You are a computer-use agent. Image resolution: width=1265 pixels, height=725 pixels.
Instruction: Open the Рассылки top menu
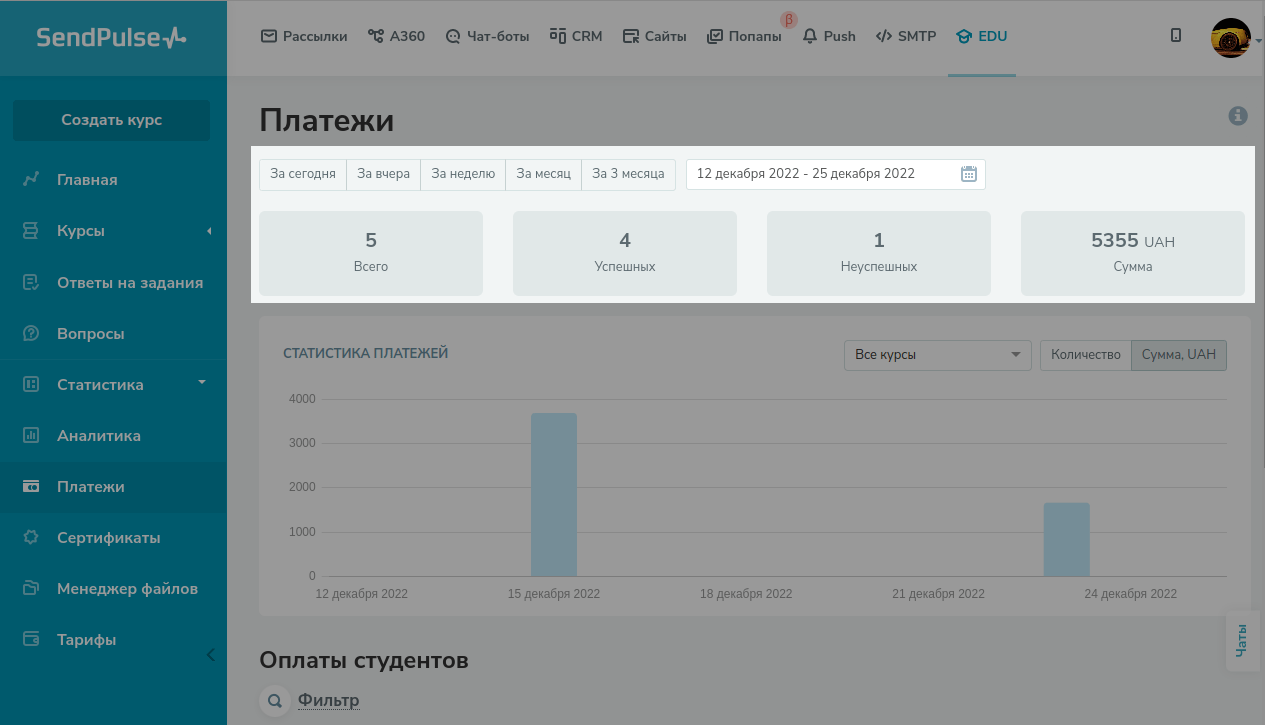coord(304,36)
